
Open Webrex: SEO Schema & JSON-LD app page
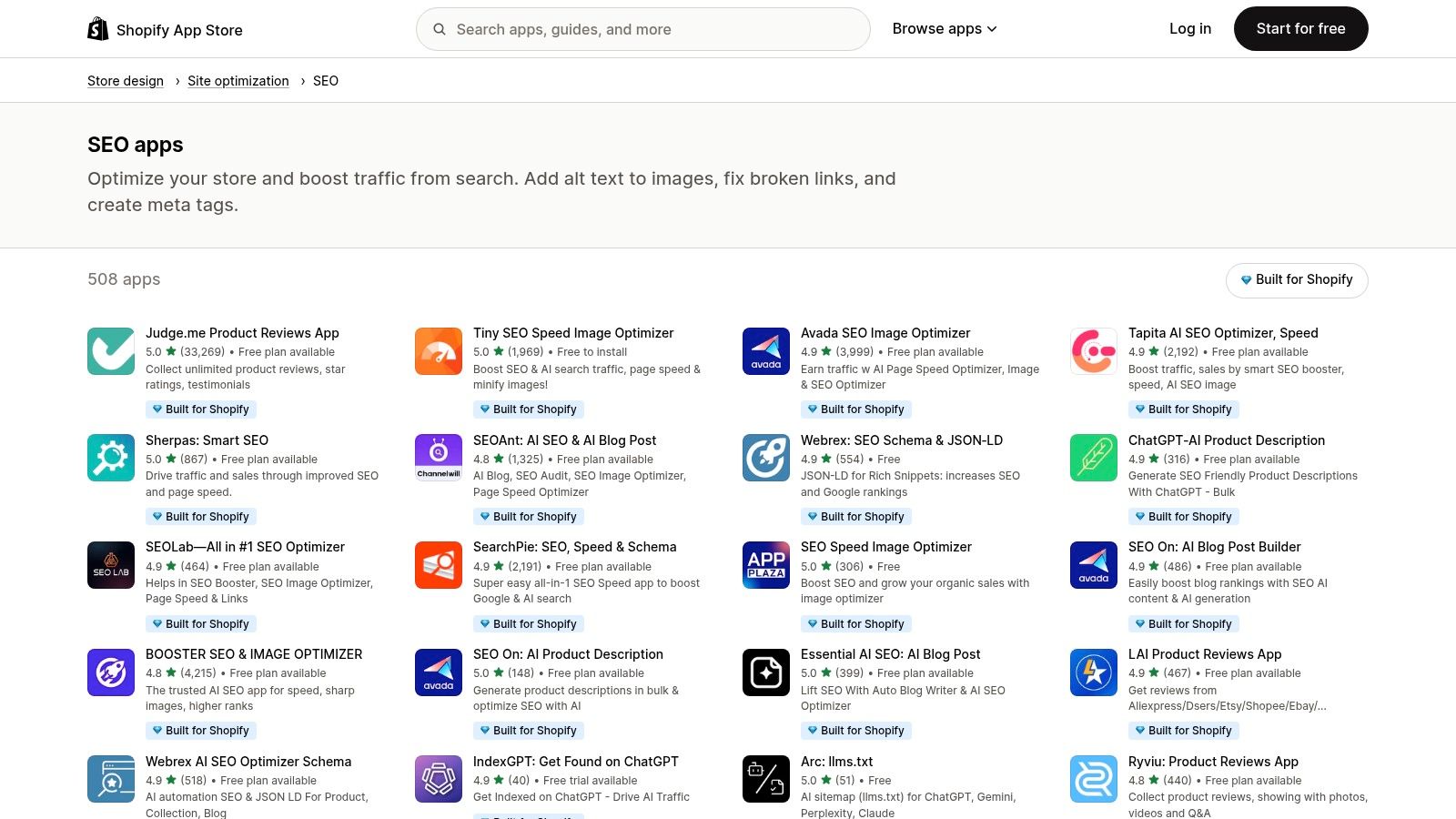coord(901,440)
